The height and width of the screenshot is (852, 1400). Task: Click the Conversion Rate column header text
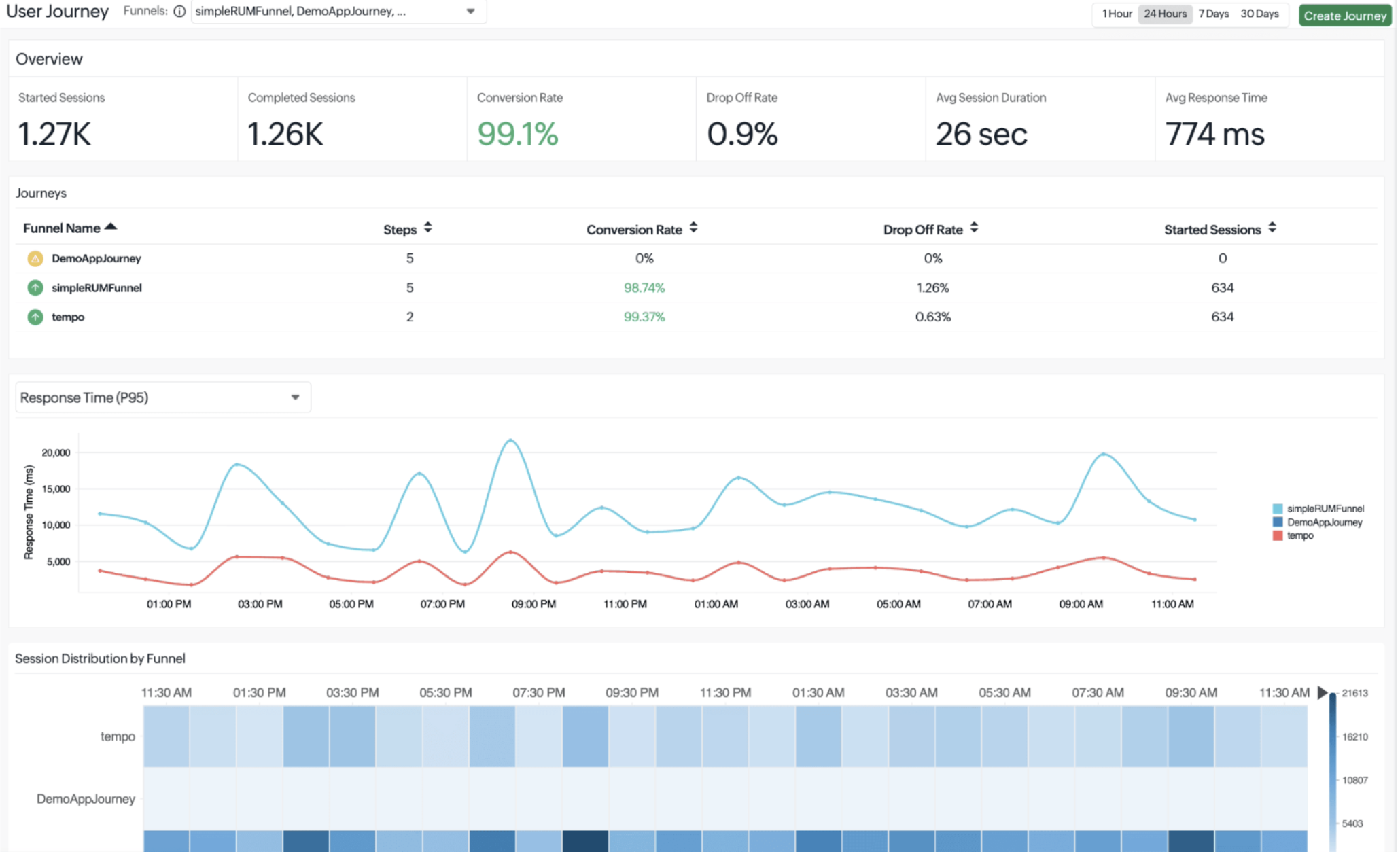[x=634, y=230]
